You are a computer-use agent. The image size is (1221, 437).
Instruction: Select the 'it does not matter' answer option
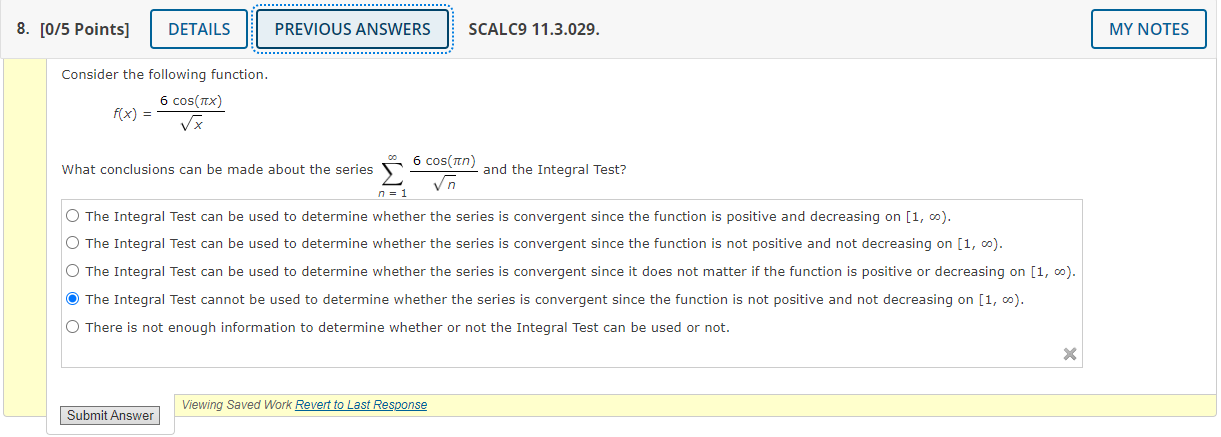(72, 271)
